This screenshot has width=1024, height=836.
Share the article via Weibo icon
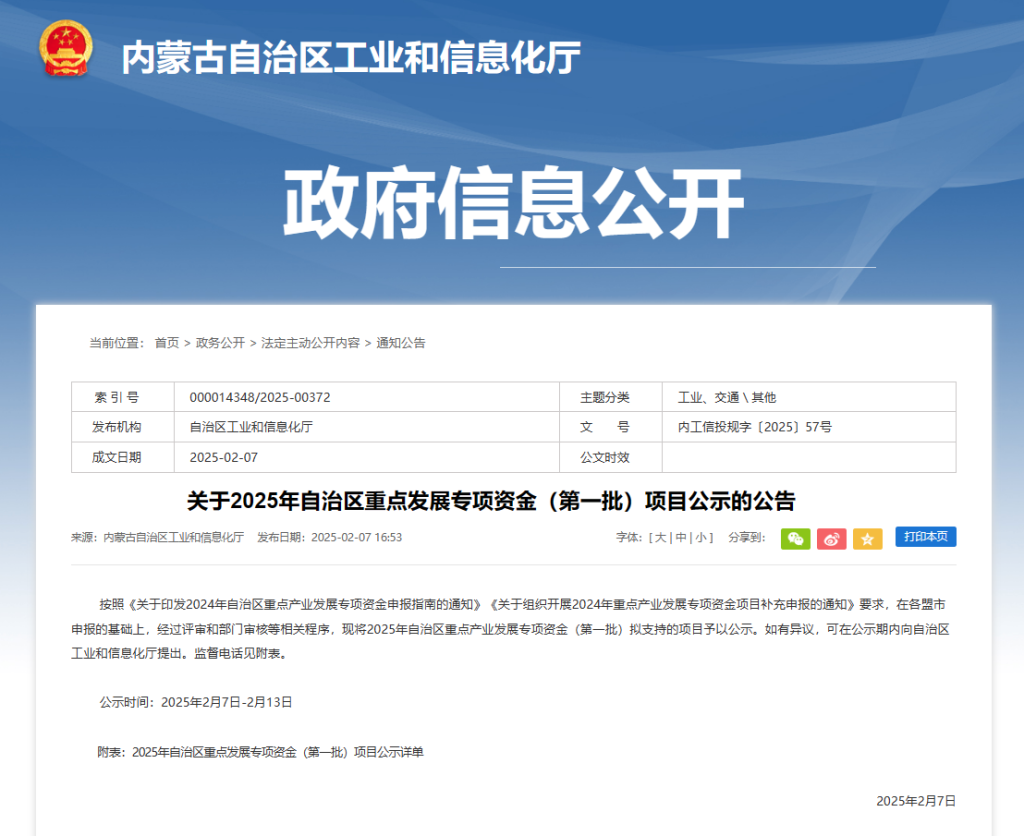coord(831,538)
